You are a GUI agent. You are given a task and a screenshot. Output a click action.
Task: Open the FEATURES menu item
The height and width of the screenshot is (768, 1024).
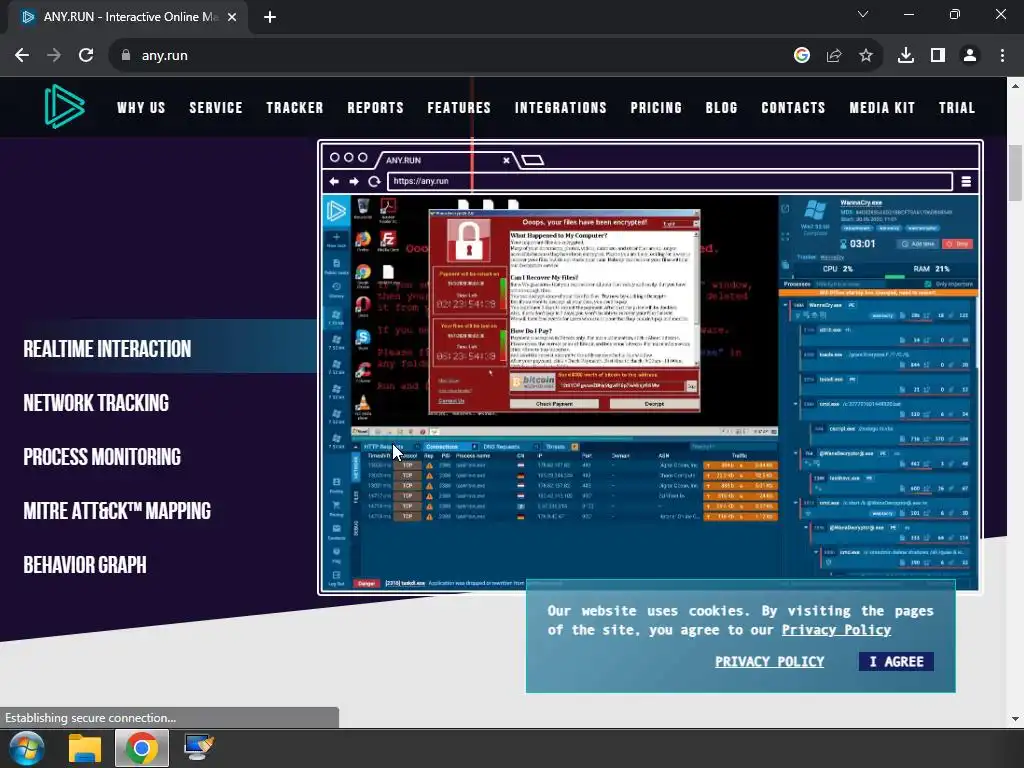459,108
